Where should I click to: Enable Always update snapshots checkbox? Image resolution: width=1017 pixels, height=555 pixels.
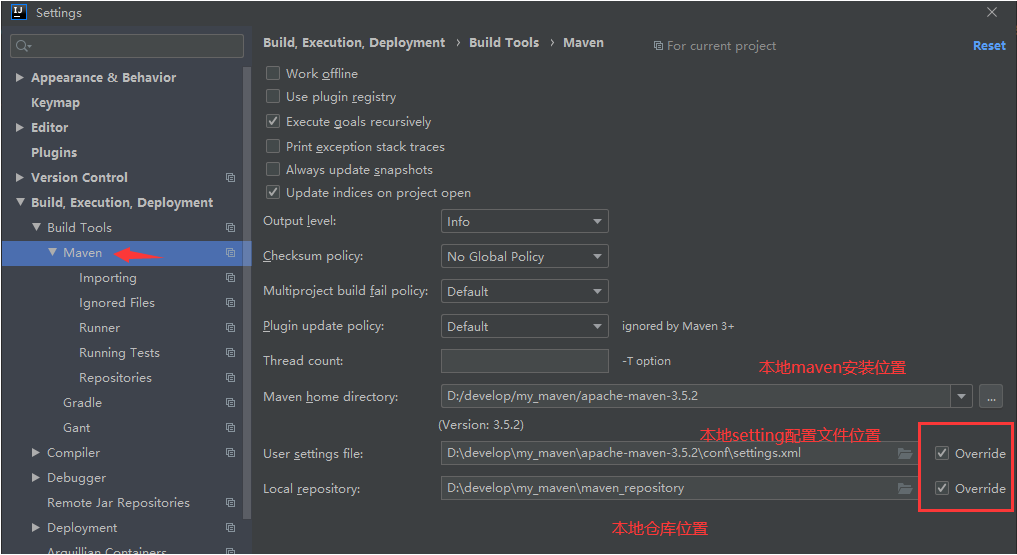point(273,169)
